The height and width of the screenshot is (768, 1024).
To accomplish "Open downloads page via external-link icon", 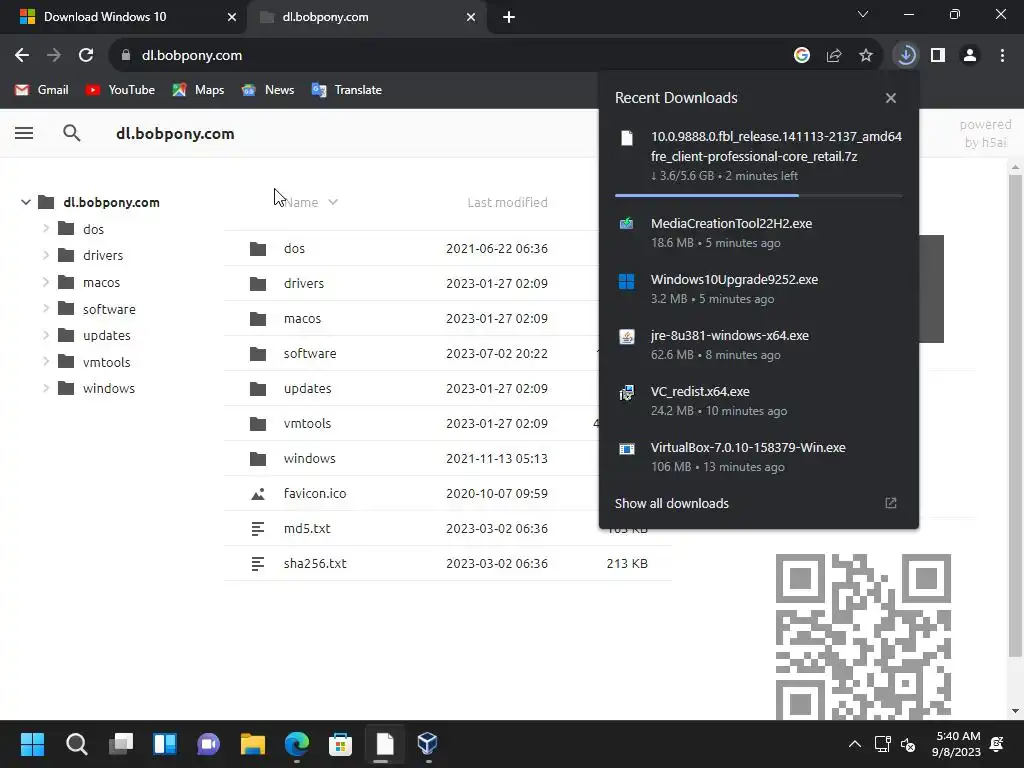I will (x=891, y=503).
